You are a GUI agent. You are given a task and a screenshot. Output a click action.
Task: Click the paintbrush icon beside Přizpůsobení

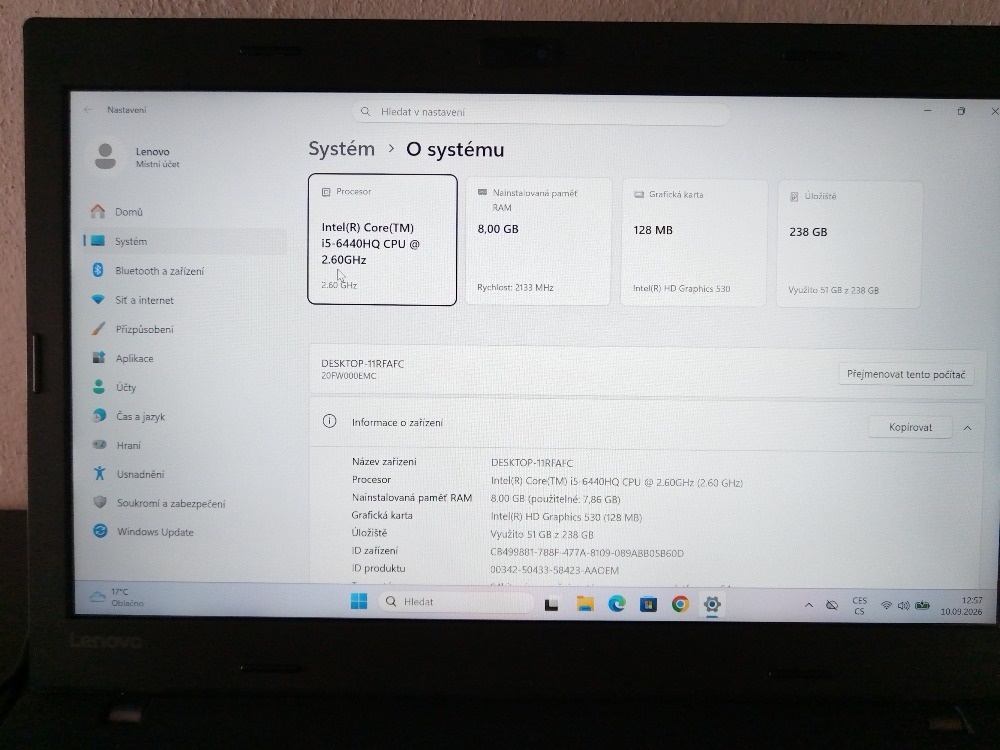coord(98,328)
